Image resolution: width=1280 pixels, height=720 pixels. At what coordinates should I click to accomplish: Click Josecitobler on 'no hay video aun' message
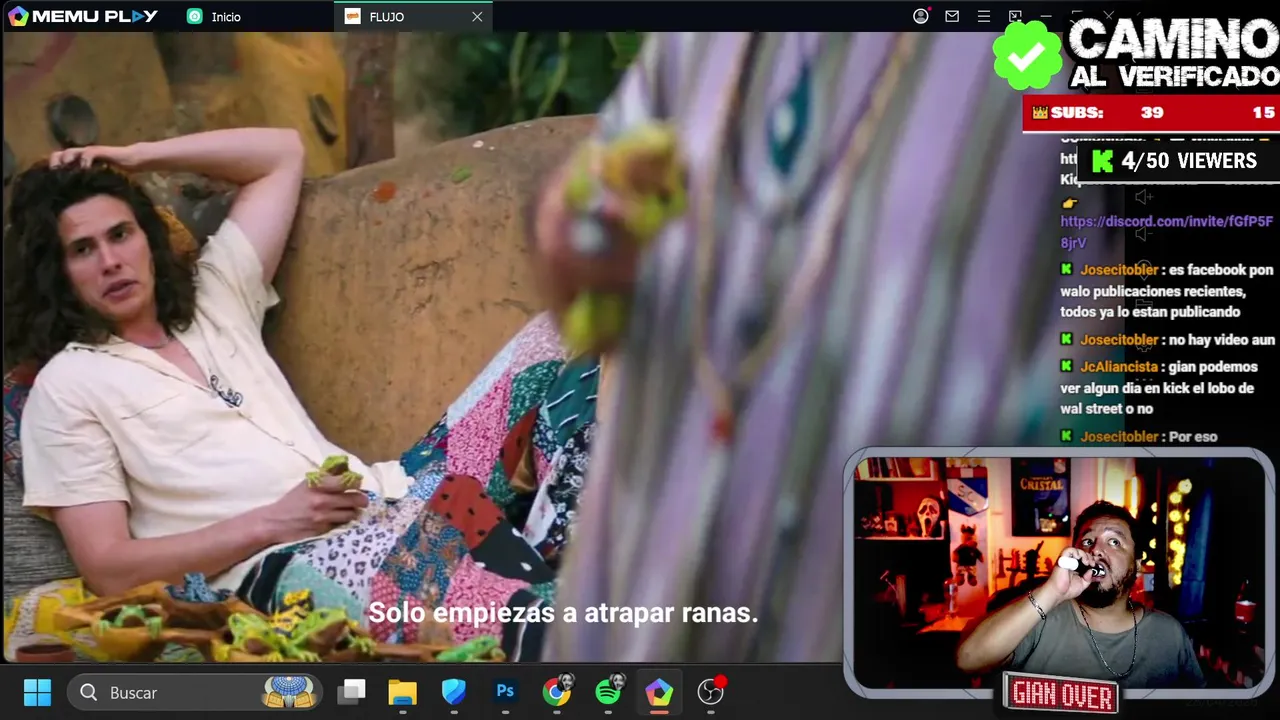tap(1119, 340)
